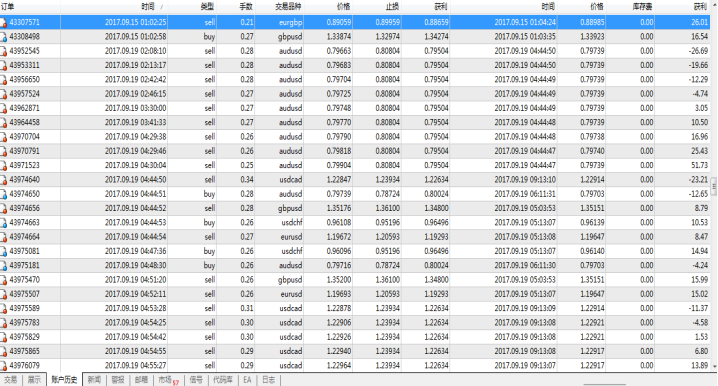This screenshot has width=718, height=386.
Task: Click the order icon beside 43974656
Action: [x=3, y=208]
